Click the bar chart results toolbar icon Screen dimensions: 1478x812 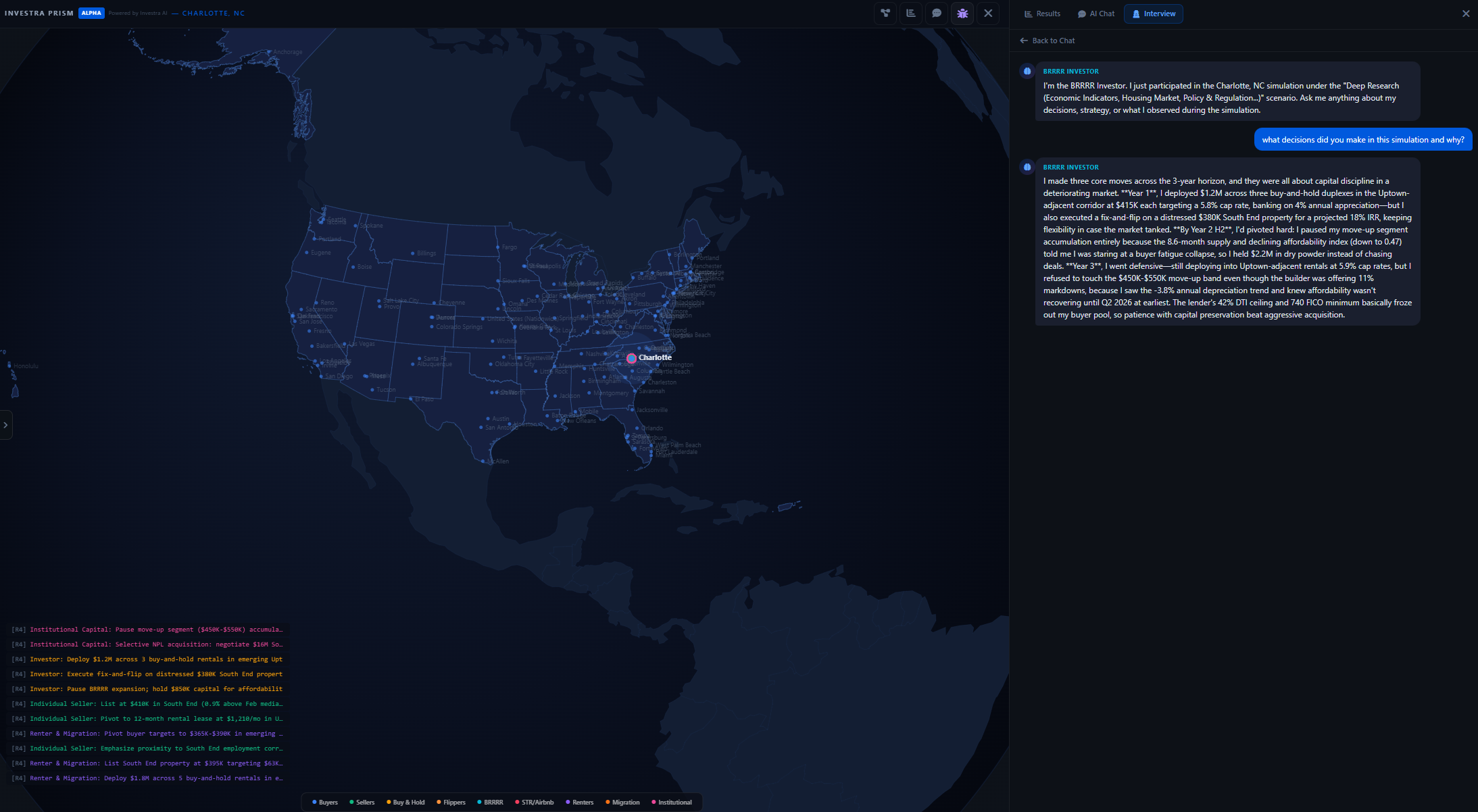coord(911,14)
